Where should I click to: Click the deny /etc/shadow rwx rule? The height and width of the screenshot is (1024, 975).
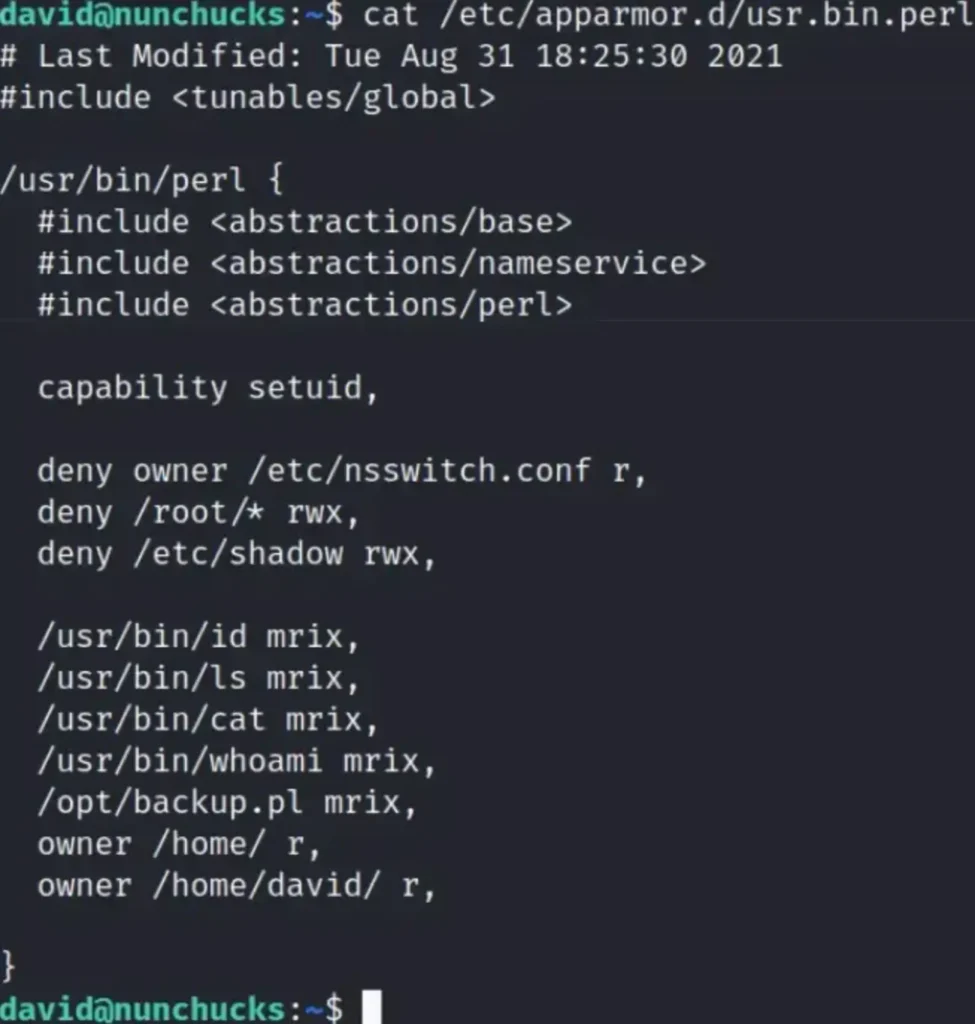pos(237,553)
